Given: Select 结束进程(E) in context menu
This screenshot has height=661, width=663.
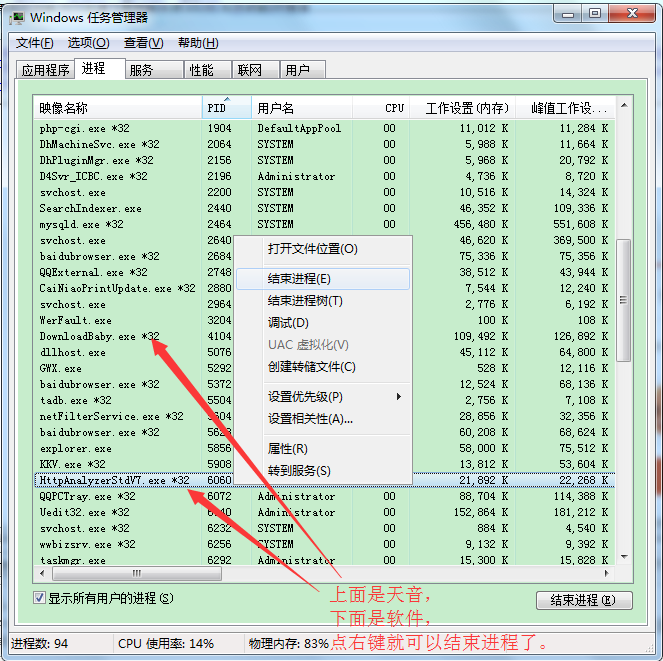Looking at the screenshot, I should pos(299,279).
